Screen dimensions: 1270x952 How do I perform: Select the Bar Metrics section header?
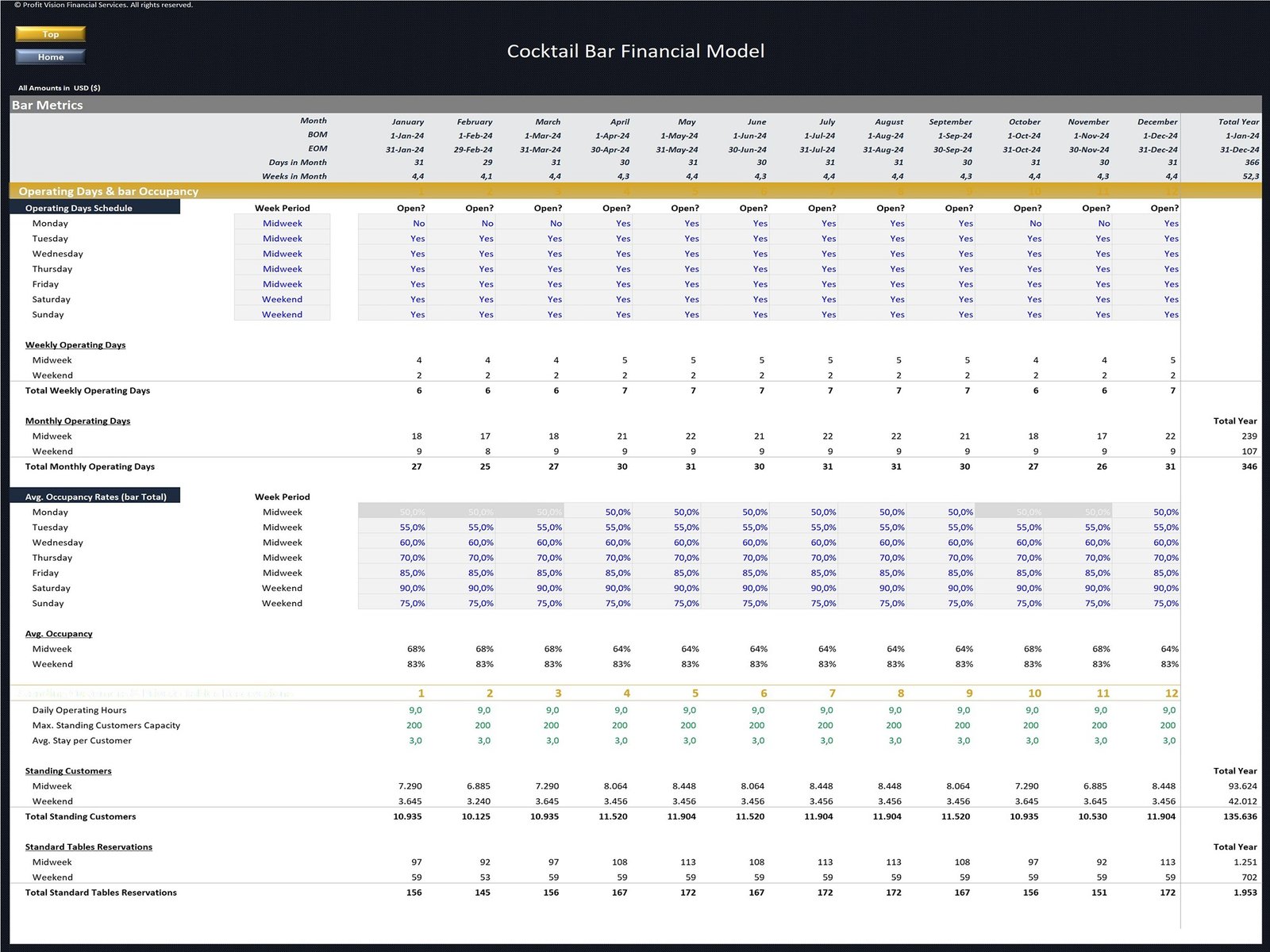[x=48, y=105]
